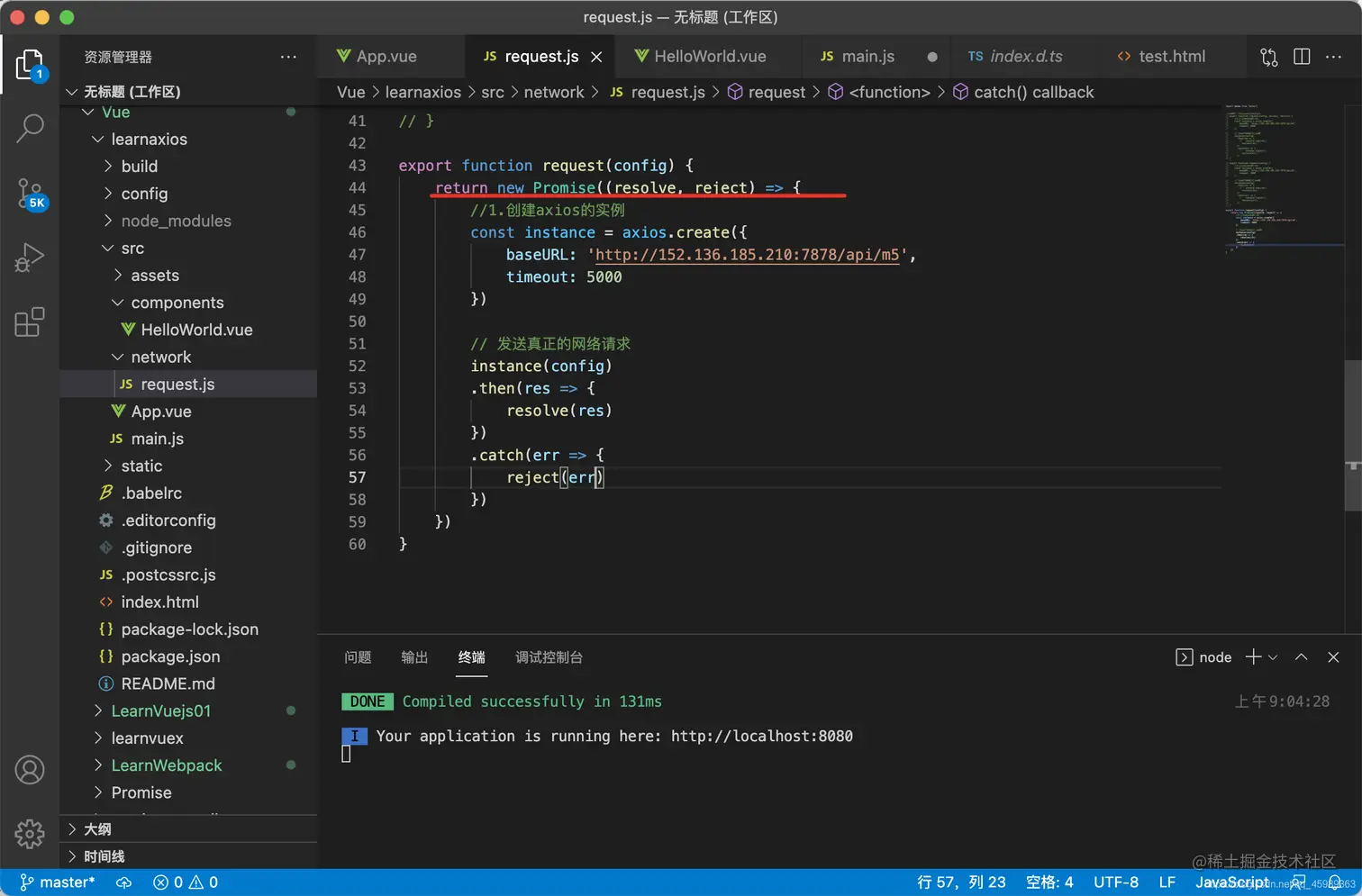Switch to the 问题 problems panel tab

(358, 657)
